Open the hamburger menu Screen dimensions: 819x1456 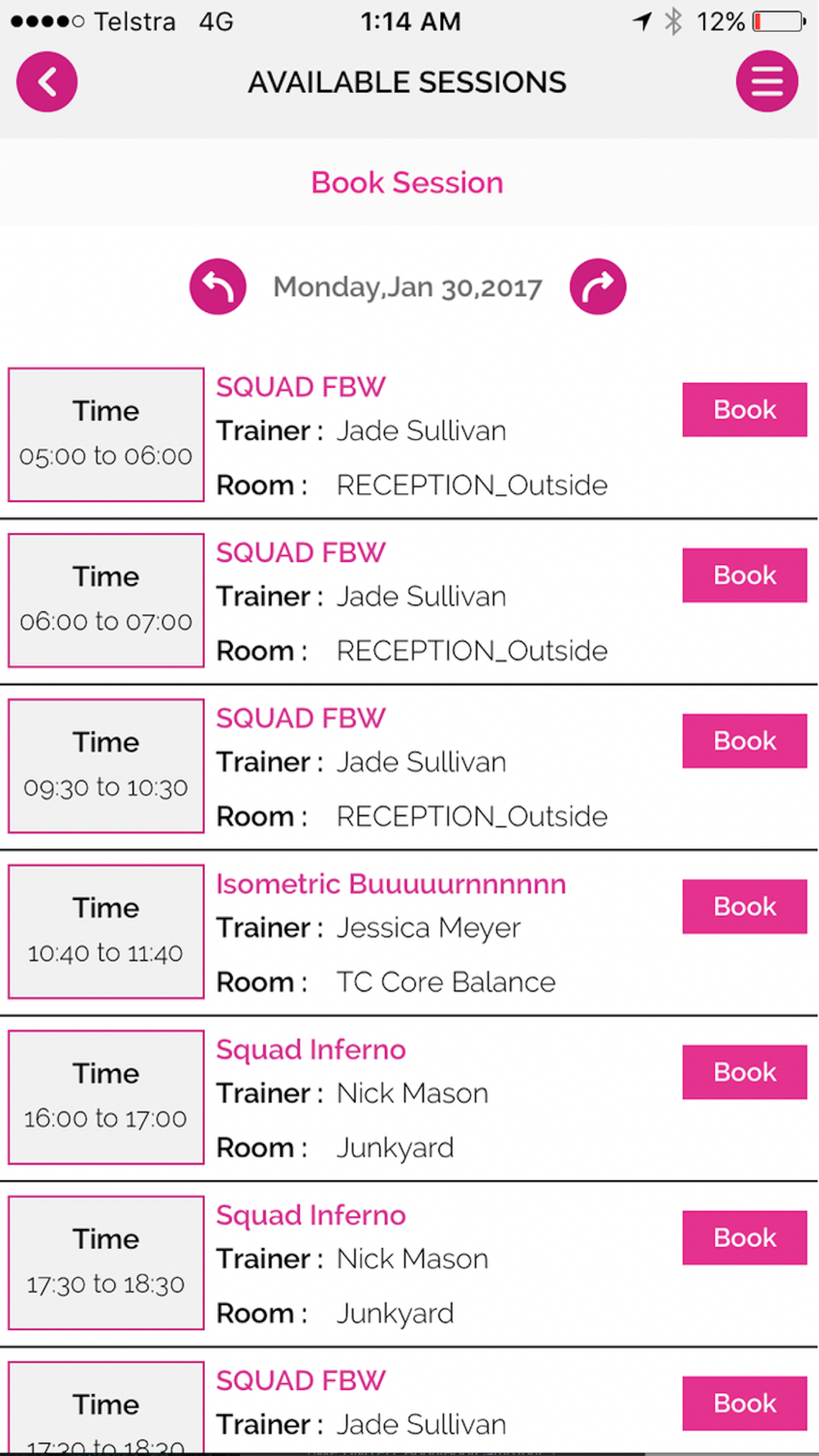767,82
